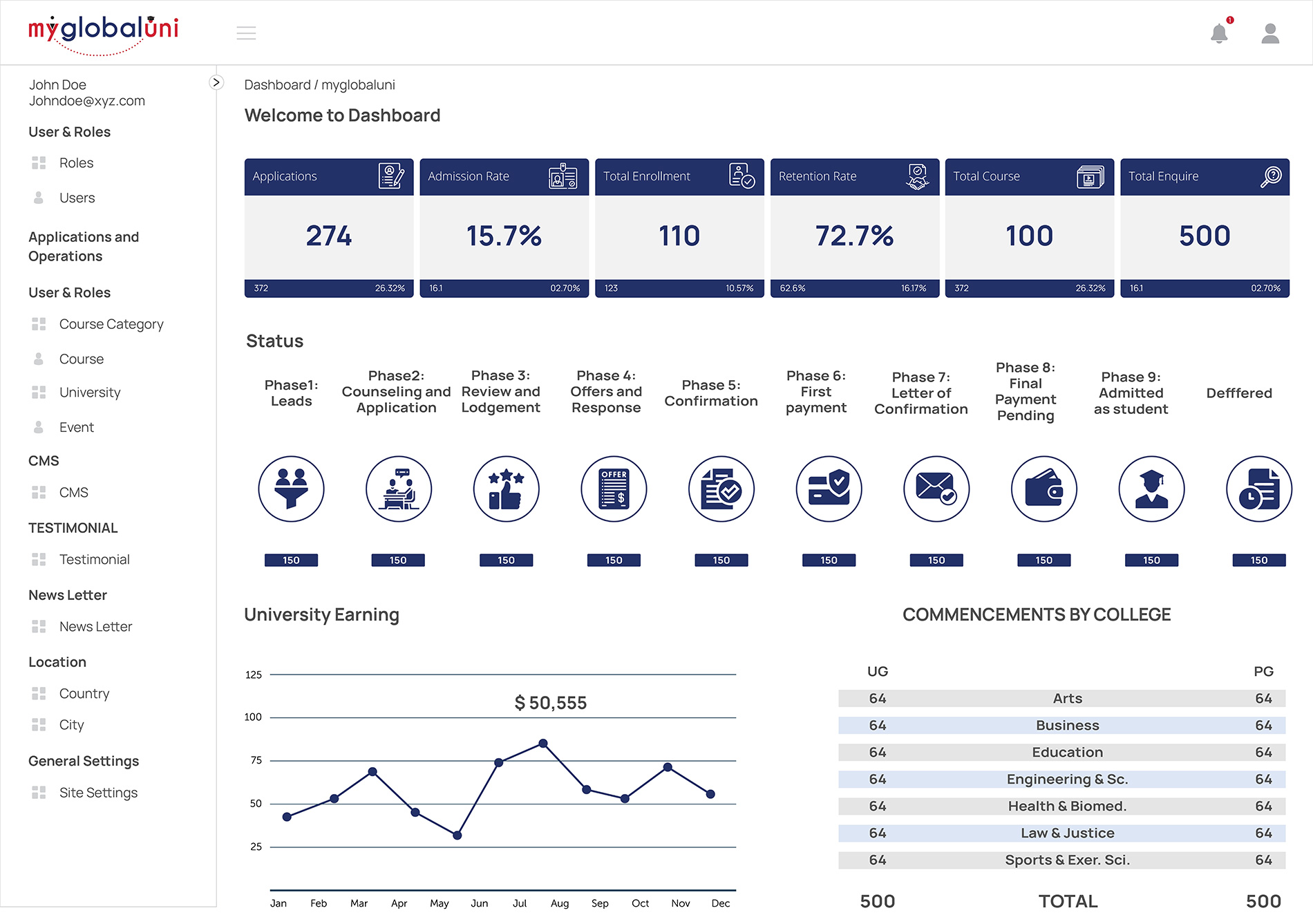Open Site Settings in sidebar
Screen dimensions: 1313x924
click(98, 793)
